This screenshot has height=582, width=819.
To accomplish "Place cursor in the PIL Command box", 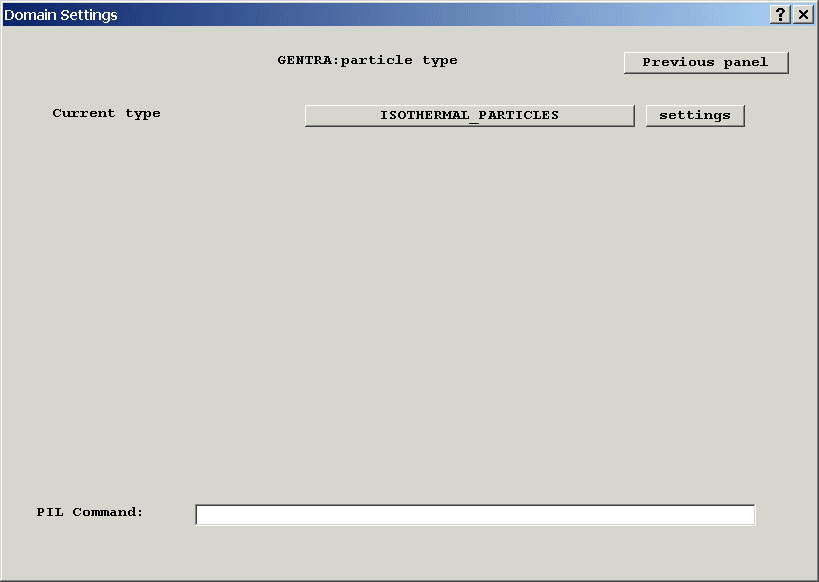I will [475, 514].
